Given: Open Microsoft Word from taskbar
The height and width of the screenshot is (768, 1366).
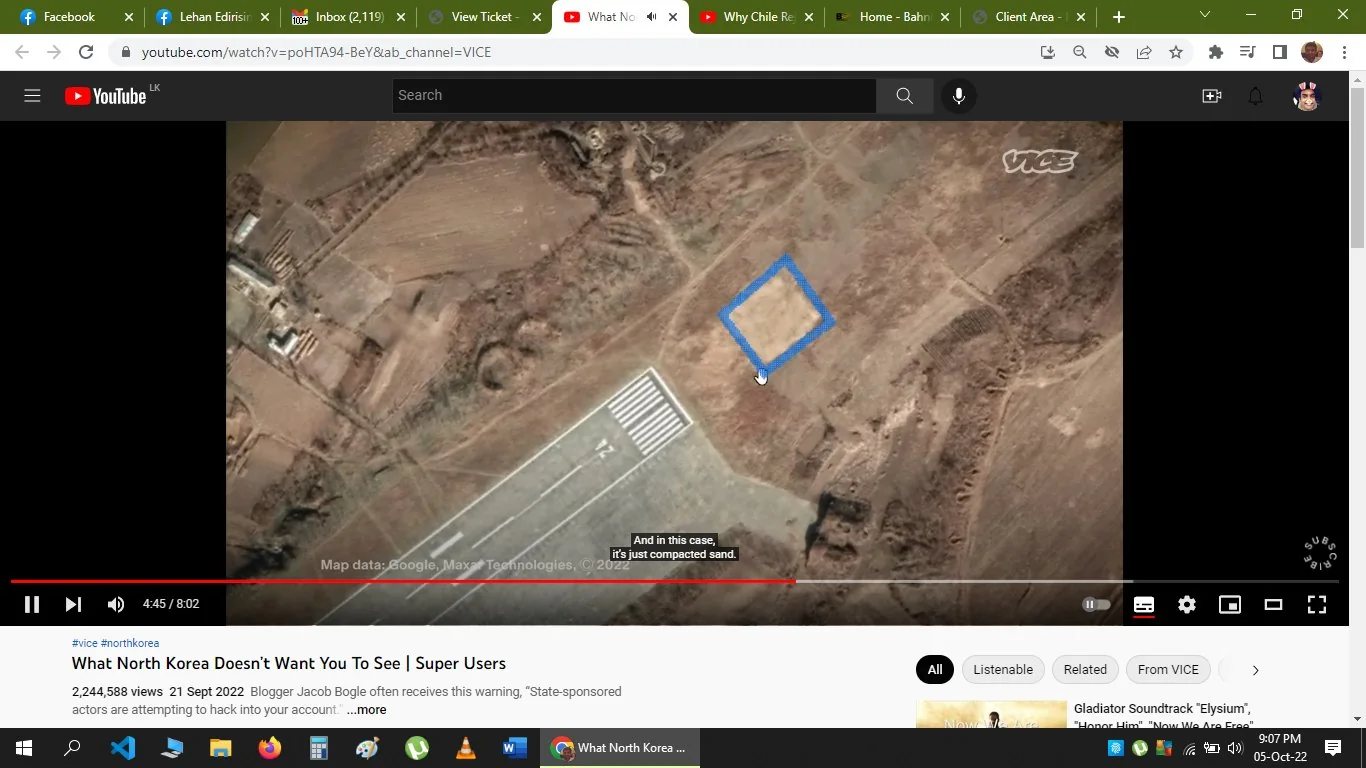Looking at the screenshot, I should click(515, 748).
